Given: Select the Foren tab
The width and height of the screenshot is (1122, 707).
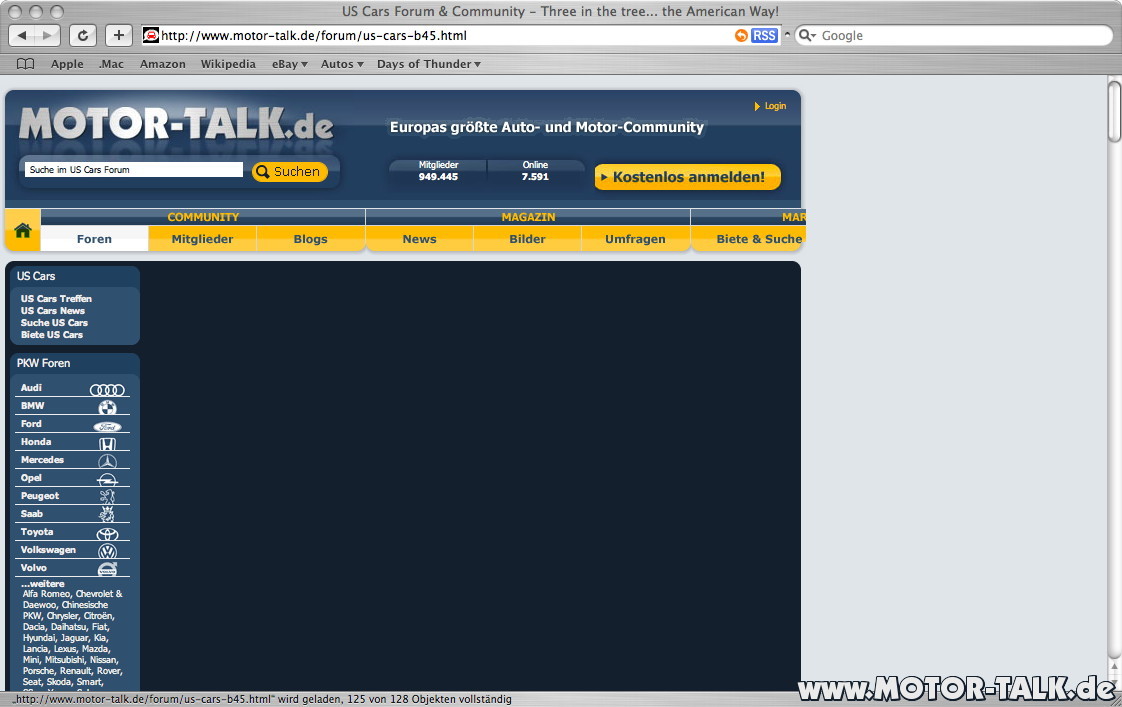Looking at the screenshot, I should [94, 239].
